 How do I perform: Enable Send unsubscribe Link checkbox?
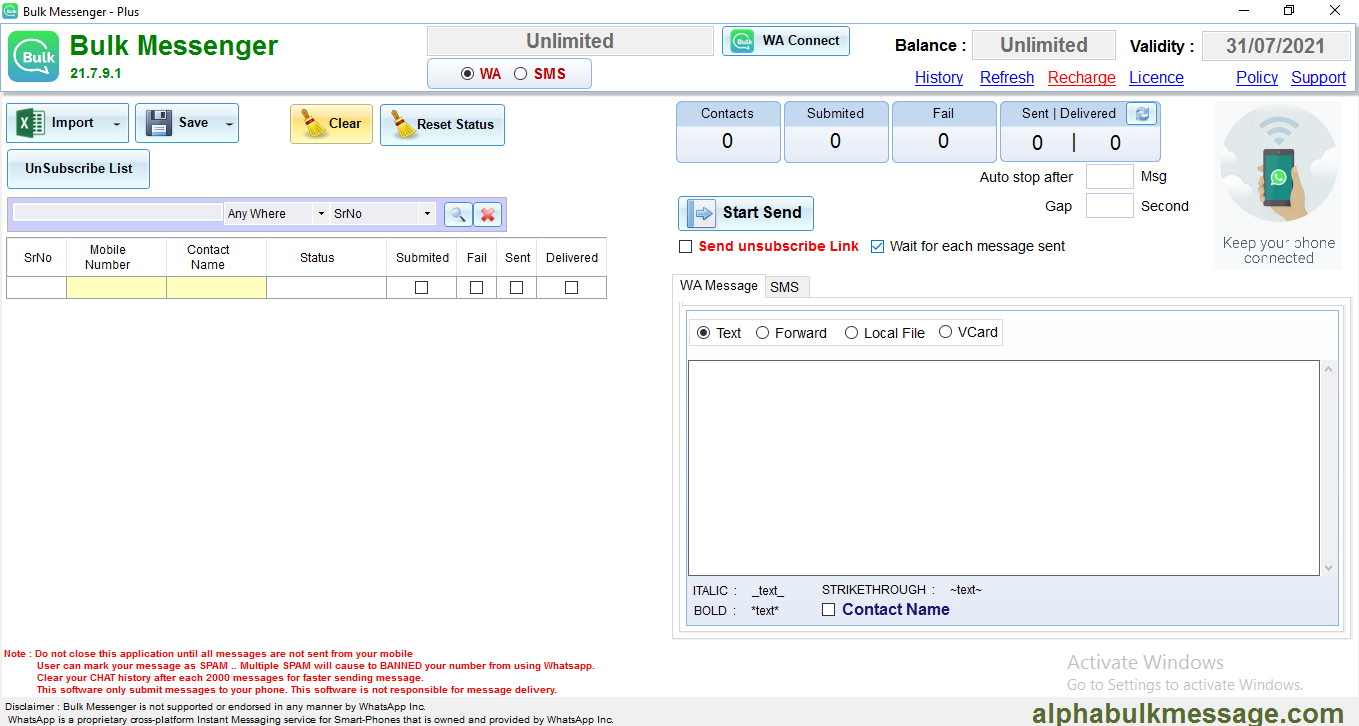(686, 247)
